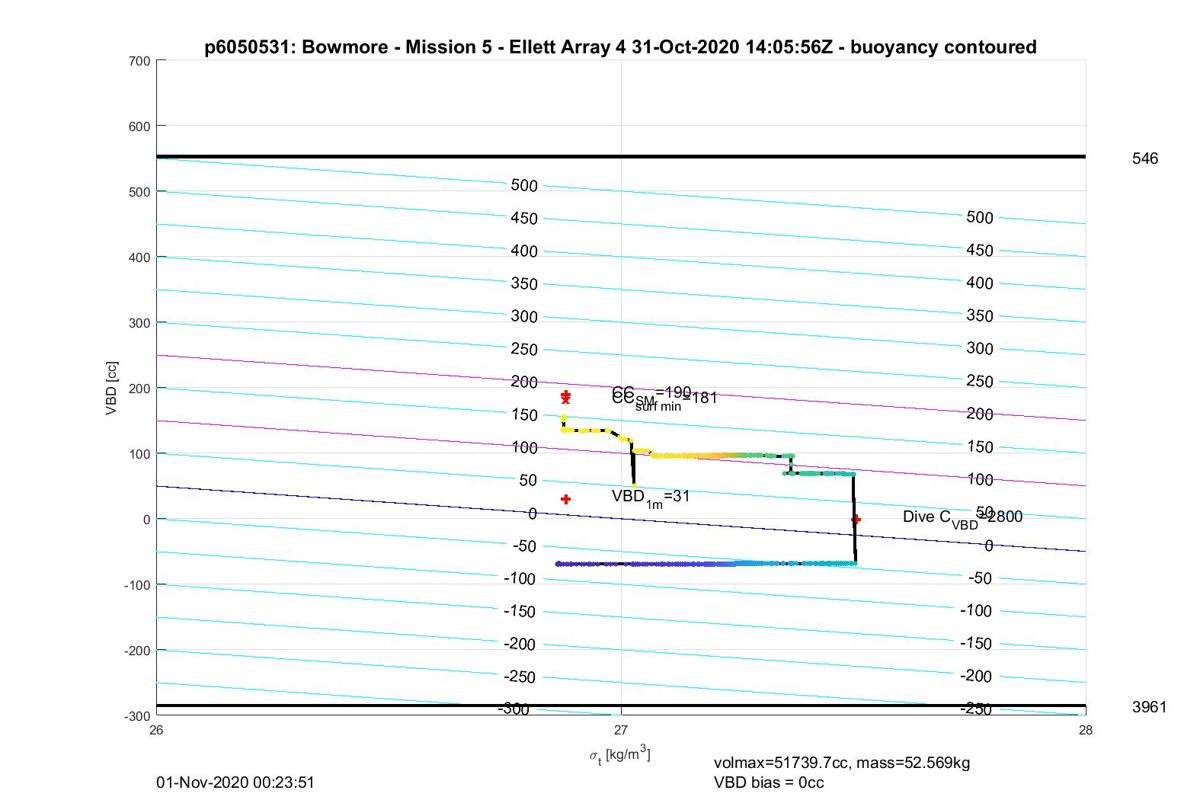Click y-axis tick label "600"

(140, 126)
